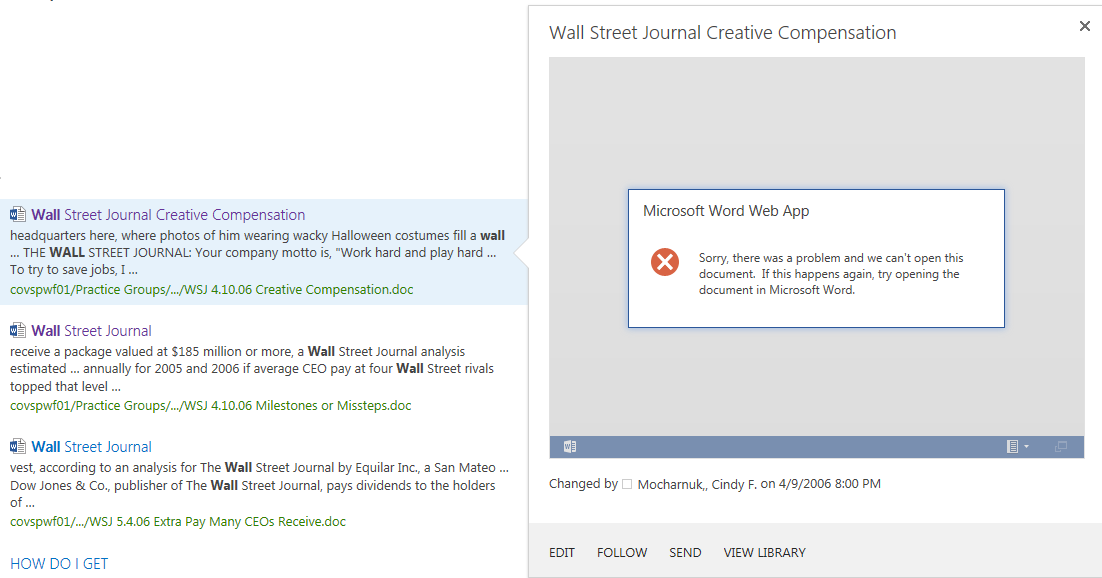Click Word document icon of second search result
The image size is (1102, 578).
pos(18,330)
